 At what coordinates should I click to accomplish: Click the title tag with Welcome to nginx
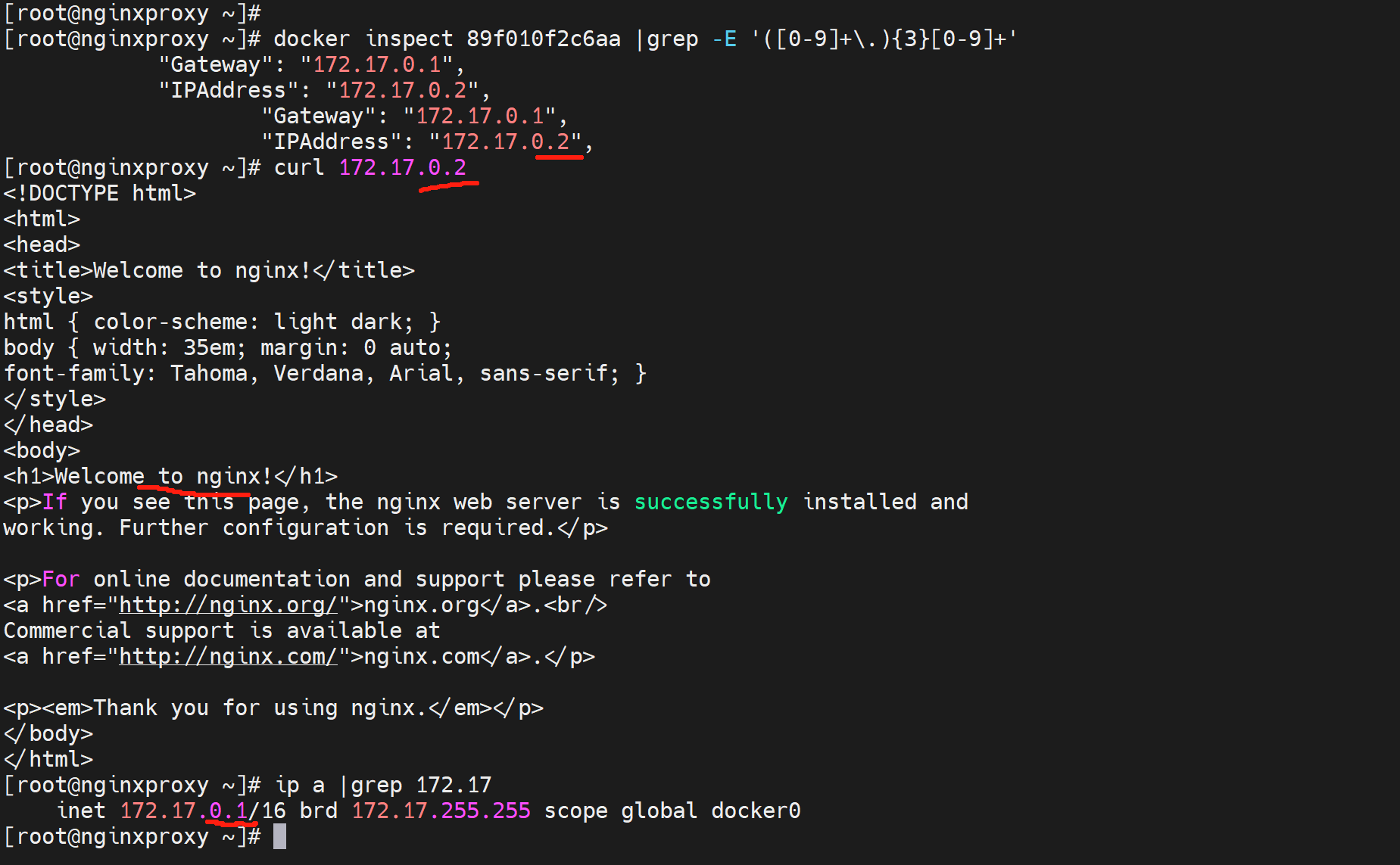tap(209, 271)
